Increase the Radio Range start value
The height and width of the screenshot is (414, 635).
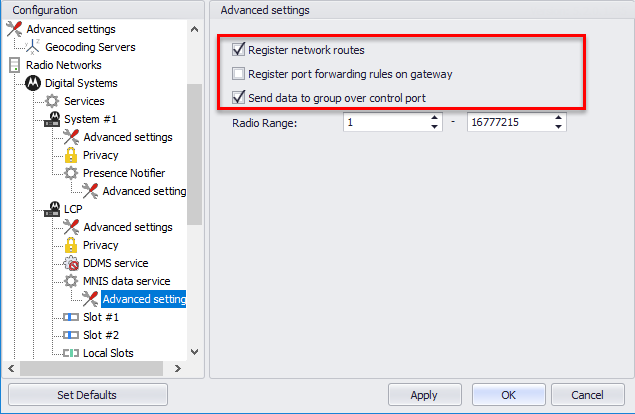(434, 118)
